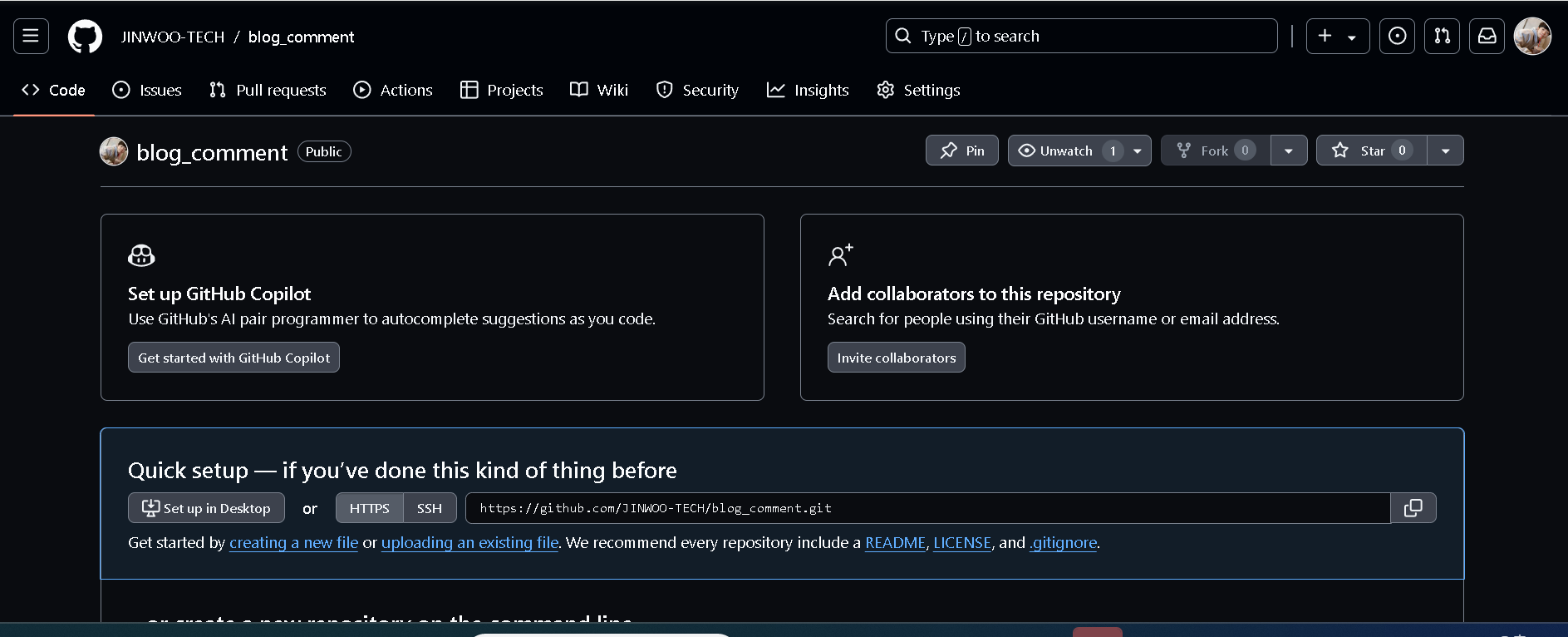This screenshot has width=1568, height=637.
Task: Go to GitHub homepage via Octocat logo
Action: [x=85, y=37]
